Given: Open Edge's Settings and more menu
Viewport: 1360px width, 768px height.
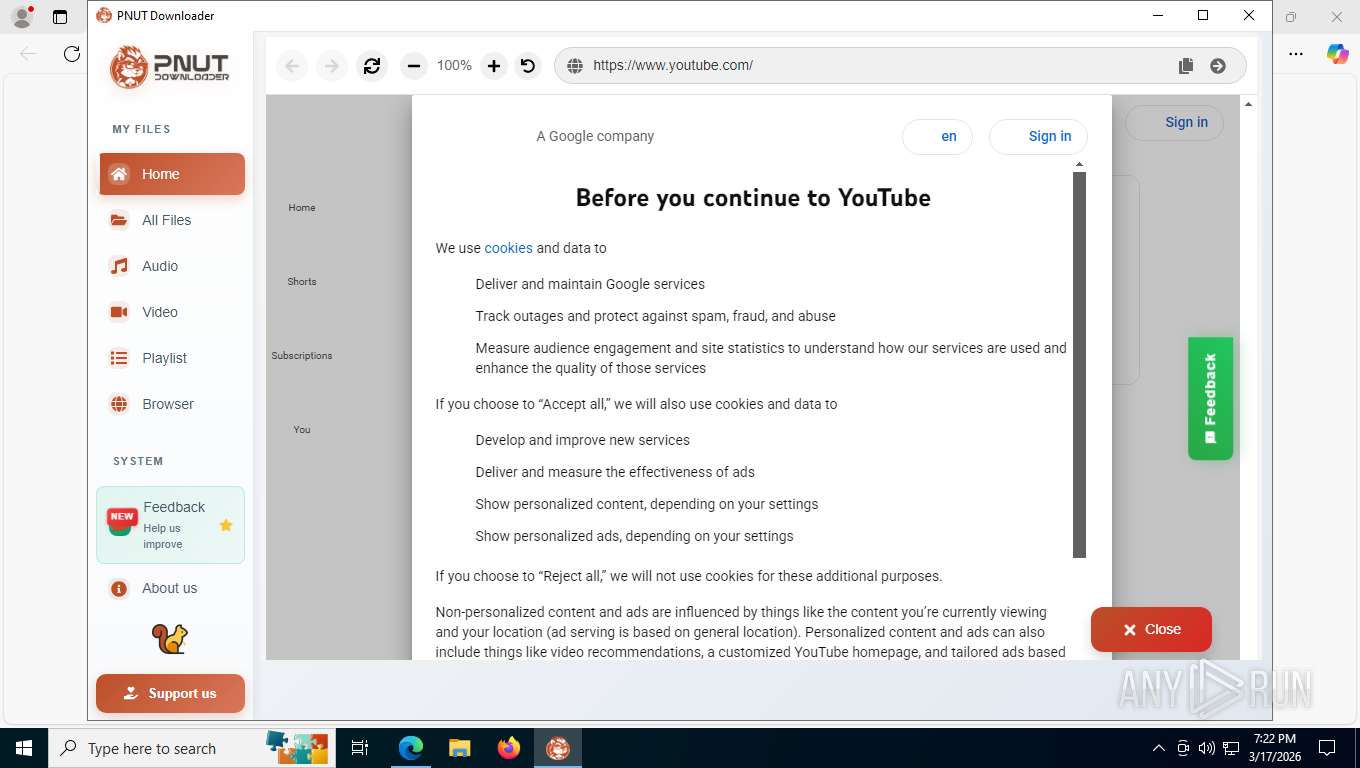Looking at the screenshot, I should [1296, 54].
